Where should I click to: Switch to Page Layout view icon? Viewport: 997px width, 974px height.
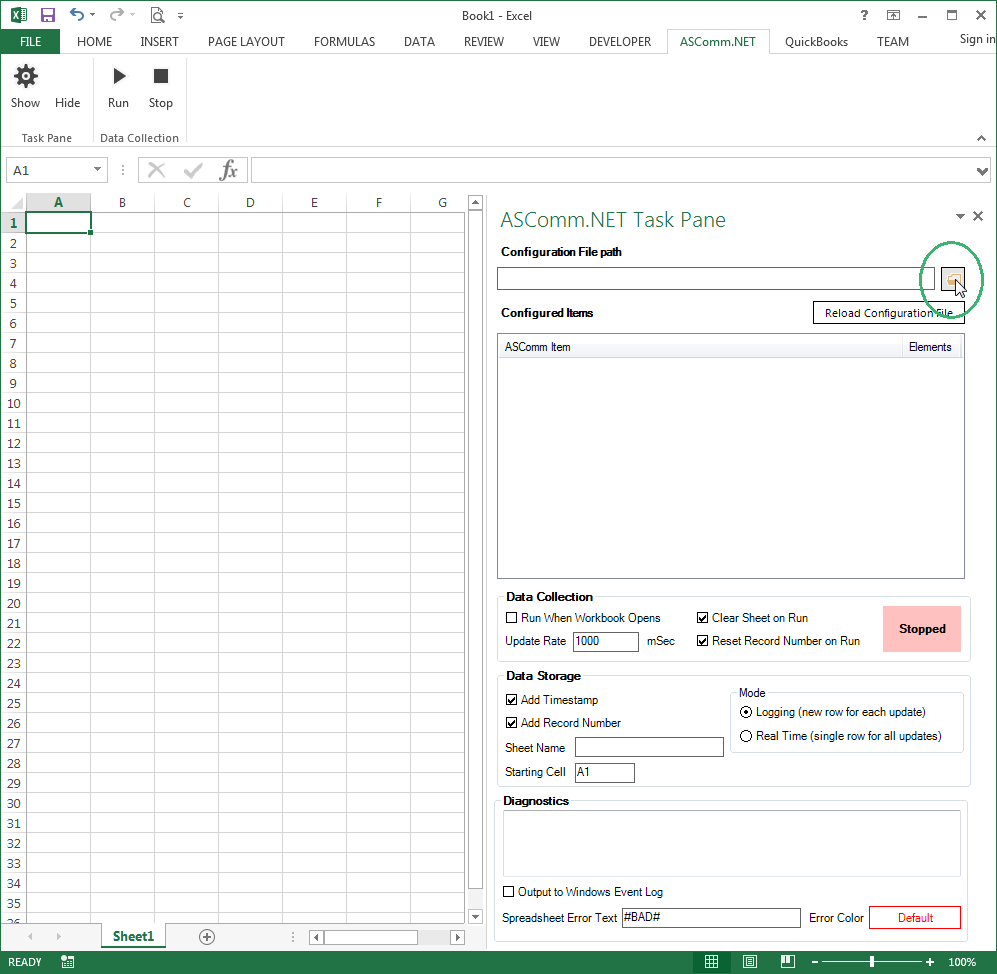(750, 962)
